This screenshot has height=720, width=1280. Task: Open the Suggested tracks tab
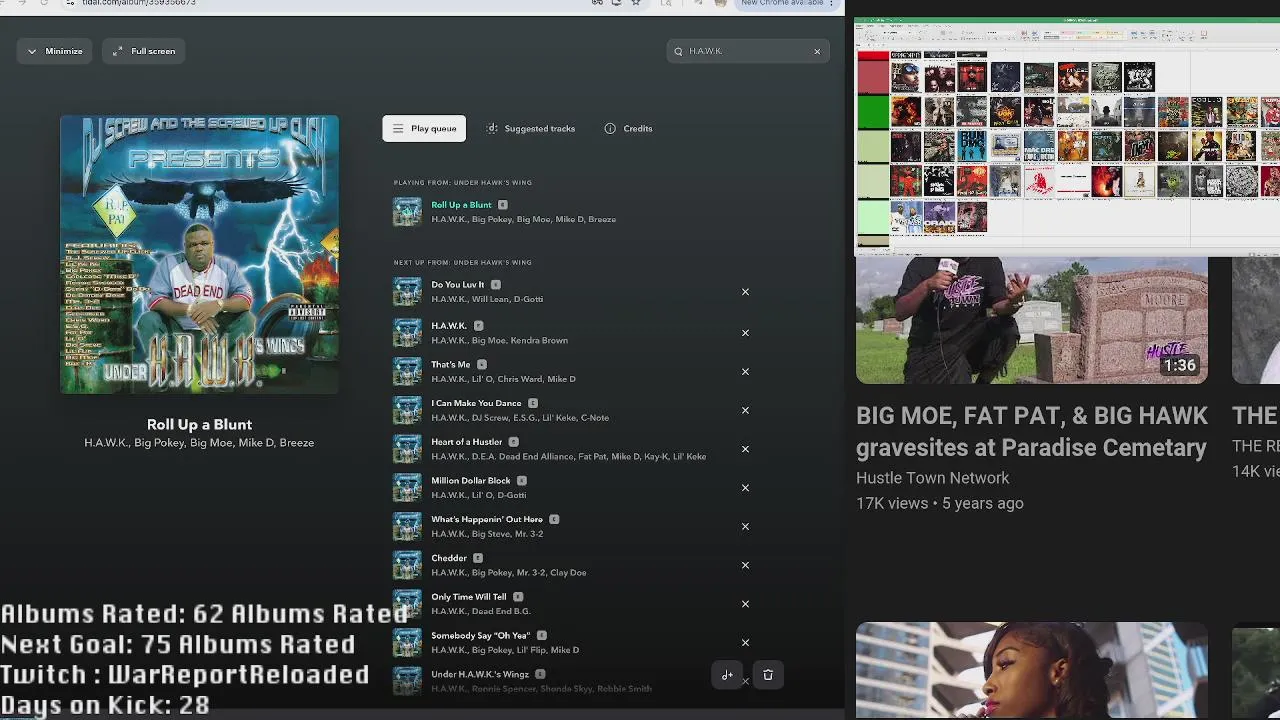[531, 128]
